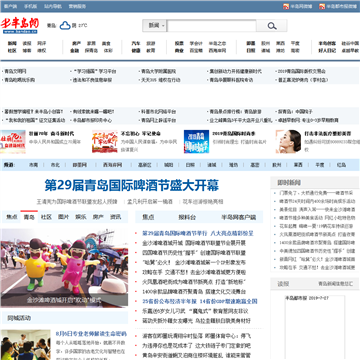Viewport: 360px width, 360px height.
Task: Switch to the 报料台 tab
Action: point(187,217)
